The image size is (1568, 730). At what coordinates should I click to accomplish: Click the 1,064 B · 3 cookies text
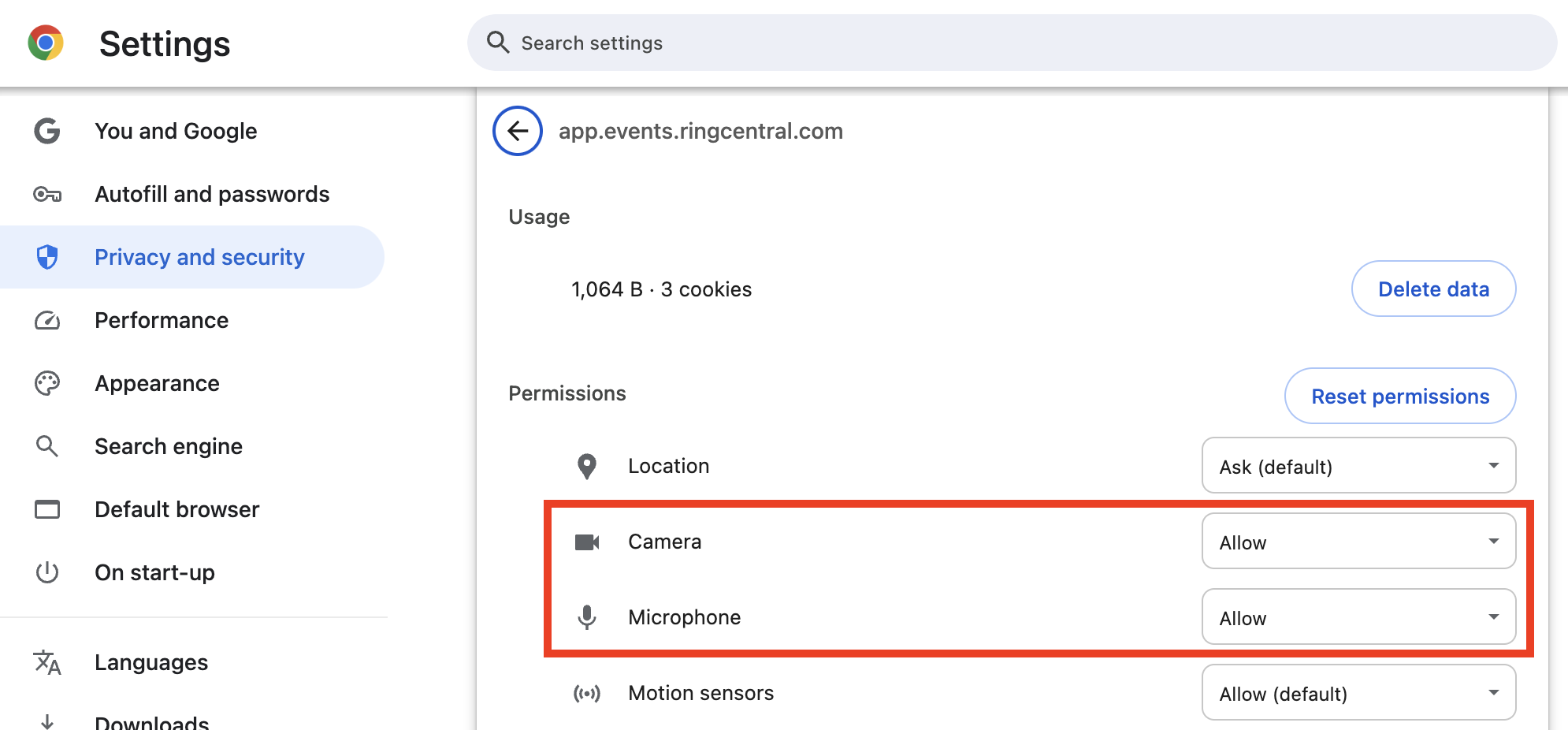(x=661, y=289)
